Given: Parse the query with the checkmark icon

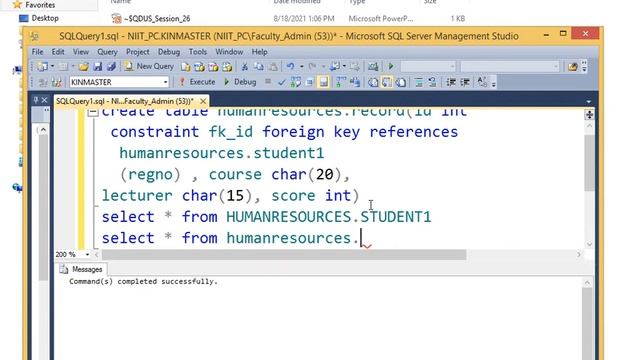Looking at the screenshot, I should point(282,82).
